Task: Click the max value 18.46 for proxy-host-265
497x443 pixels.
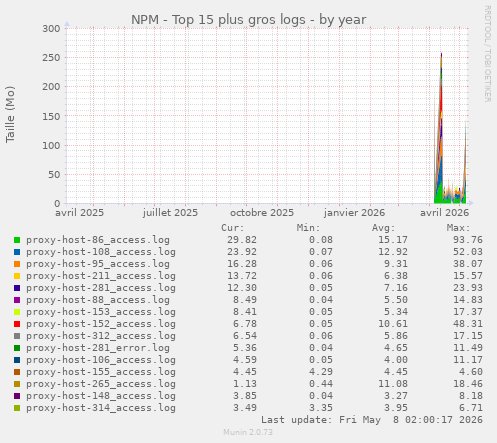Action: (x=468, y=384)
